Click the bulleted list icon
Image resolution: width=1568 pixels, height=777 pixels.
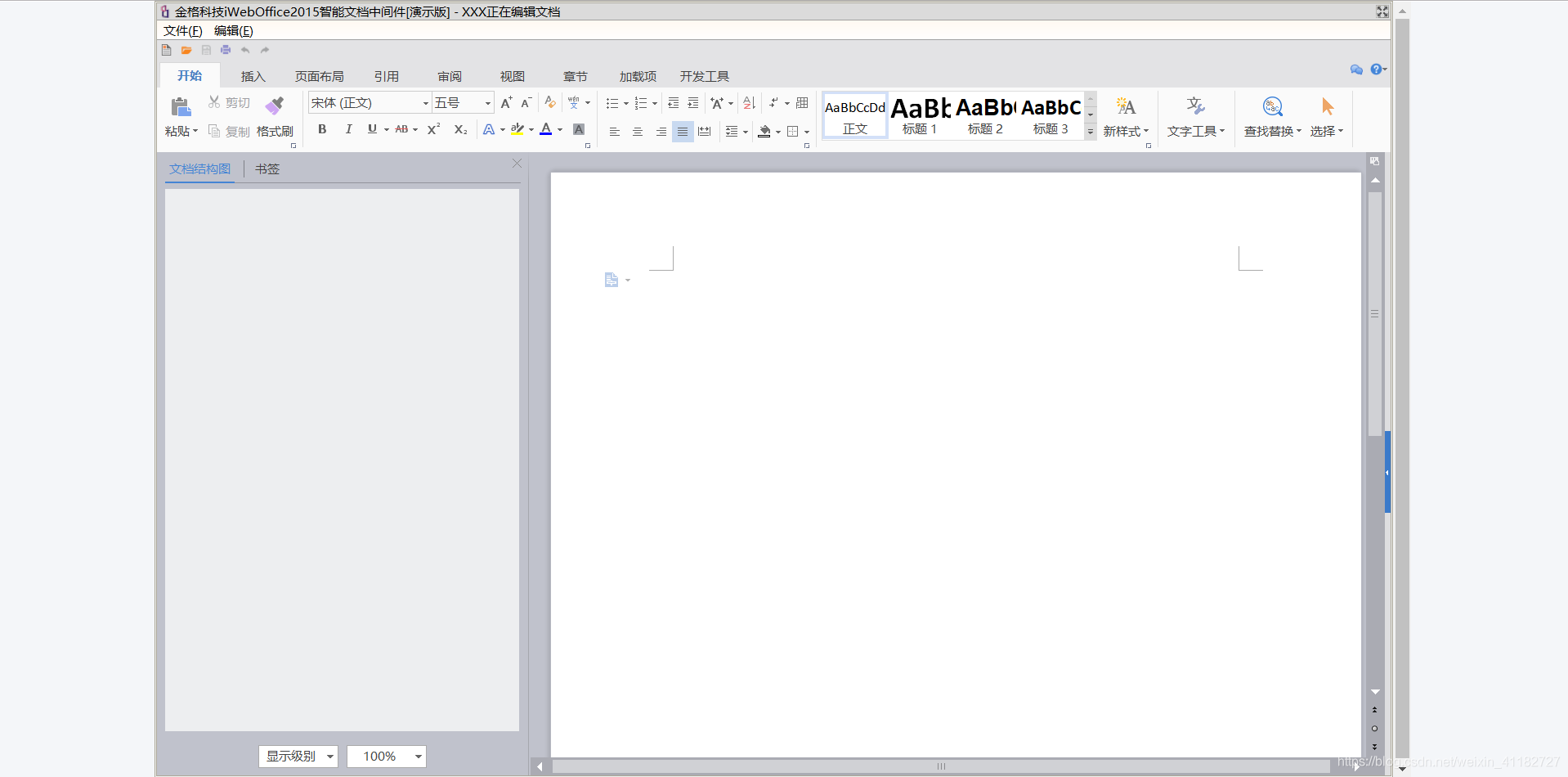612,103
